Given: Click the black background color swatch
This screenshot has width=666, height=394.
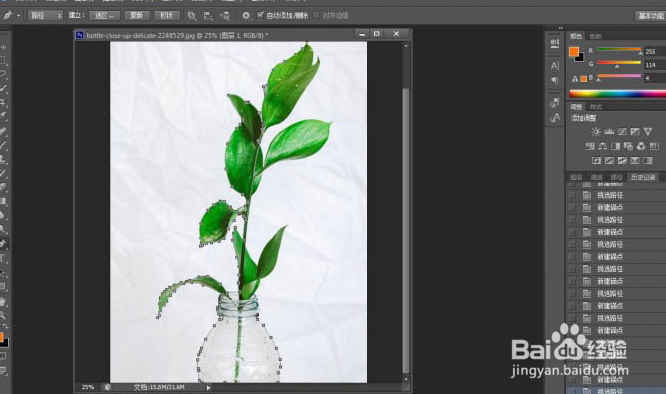Looking at the screenshot, I should (x=581, y=57).
